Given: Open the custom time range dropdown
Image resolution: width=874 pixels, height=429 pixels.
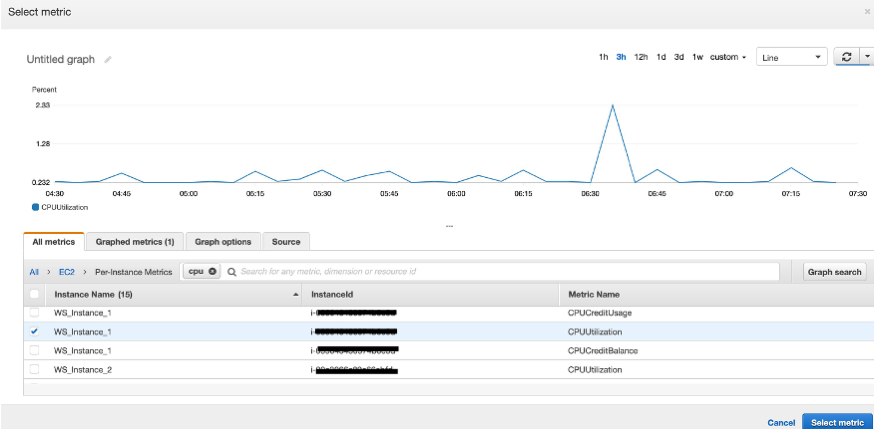Looking at the screenshot, I should point(728,57).
